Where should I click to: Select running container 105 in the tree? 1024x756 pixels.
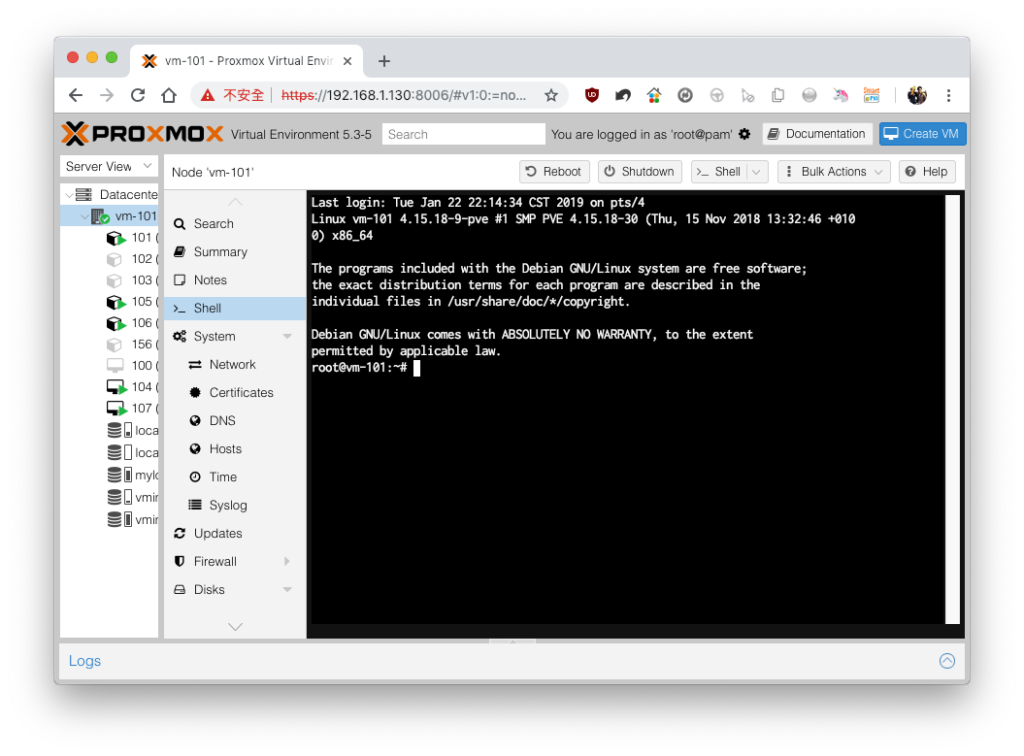coord(133,302)
